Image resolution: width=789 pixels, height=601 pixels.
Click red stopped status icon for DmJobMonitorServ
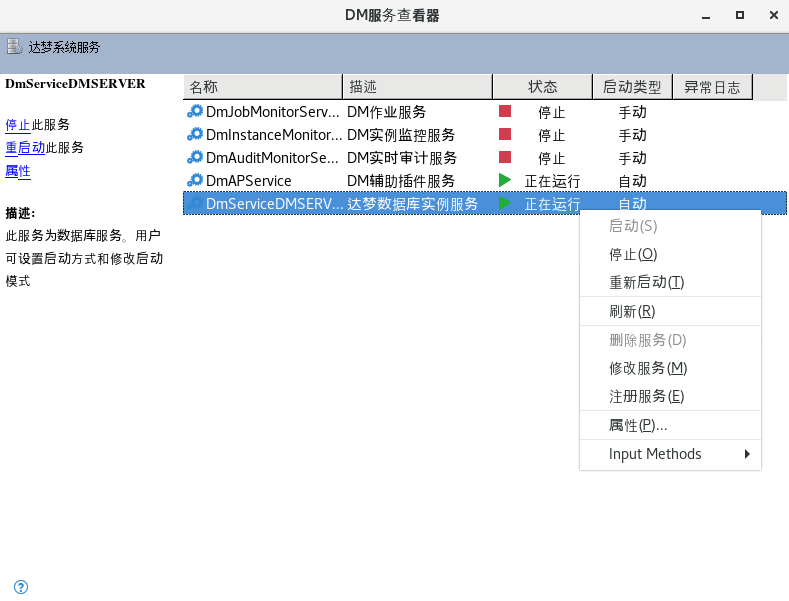pos(505,111)
